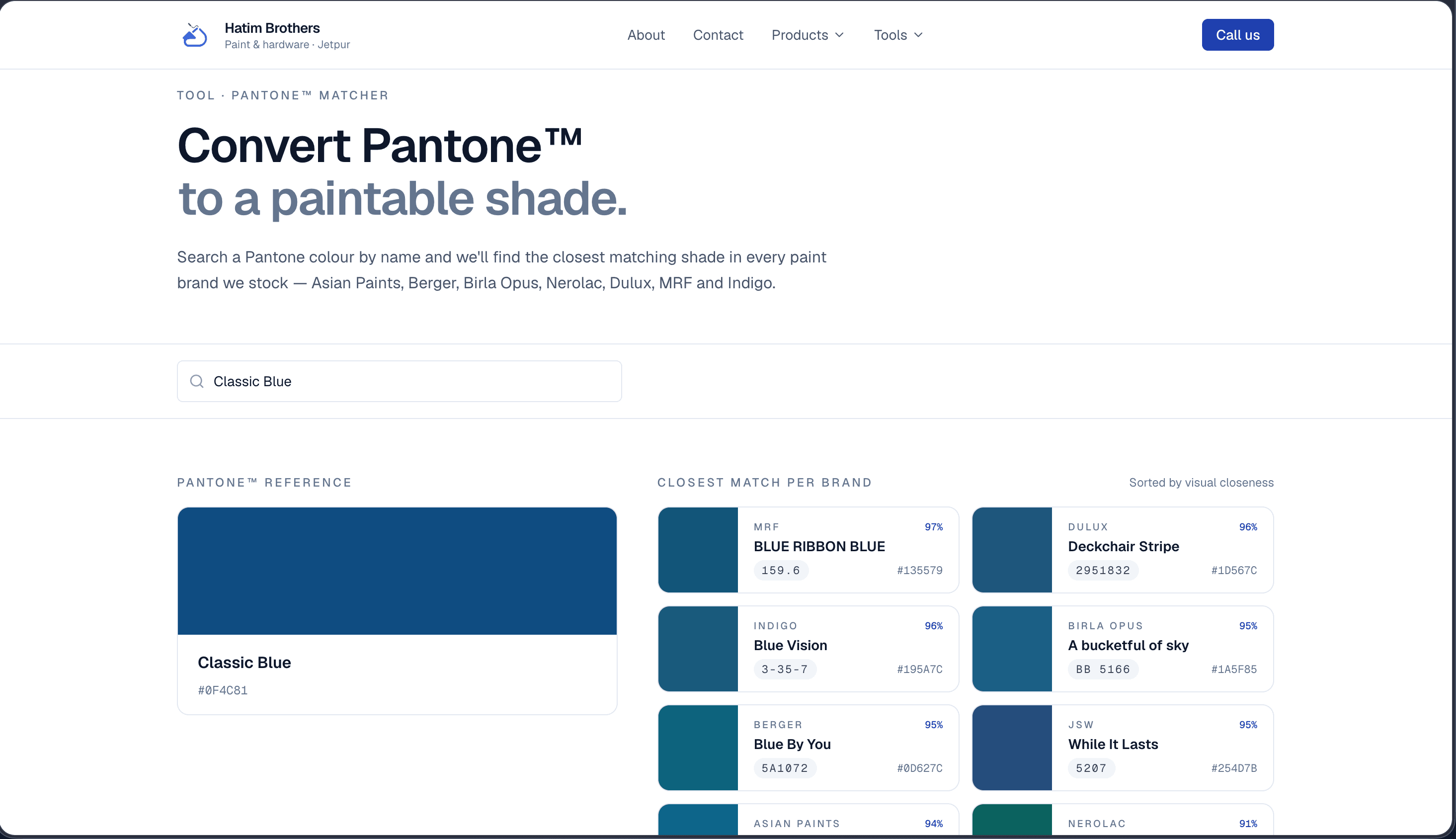Select the Birla Opus bucketful of sky swatch
This screenshot has height=839, width=1456.
point(1012,649)
